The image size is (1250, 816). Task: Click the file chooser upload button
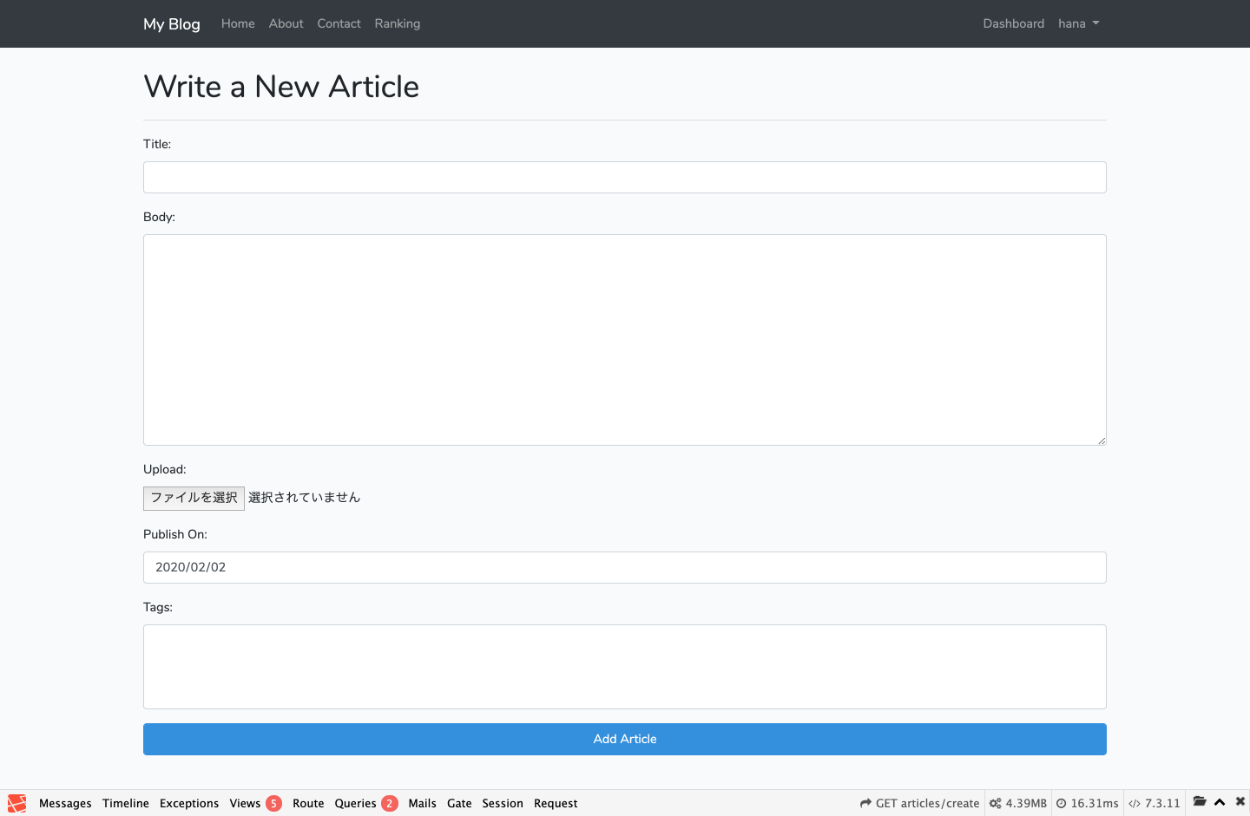tap(194, 498)
